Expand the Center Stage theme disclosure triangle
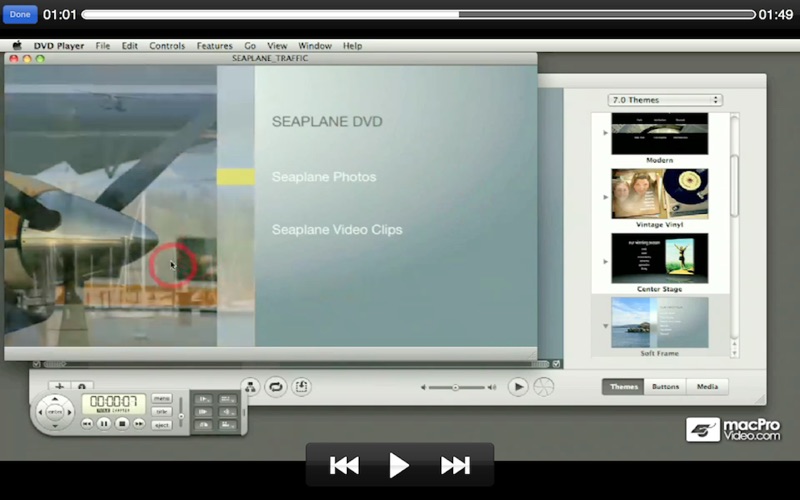Image resolution: width=800 pixels, height=500 pixels. click(x=606, y=261)
